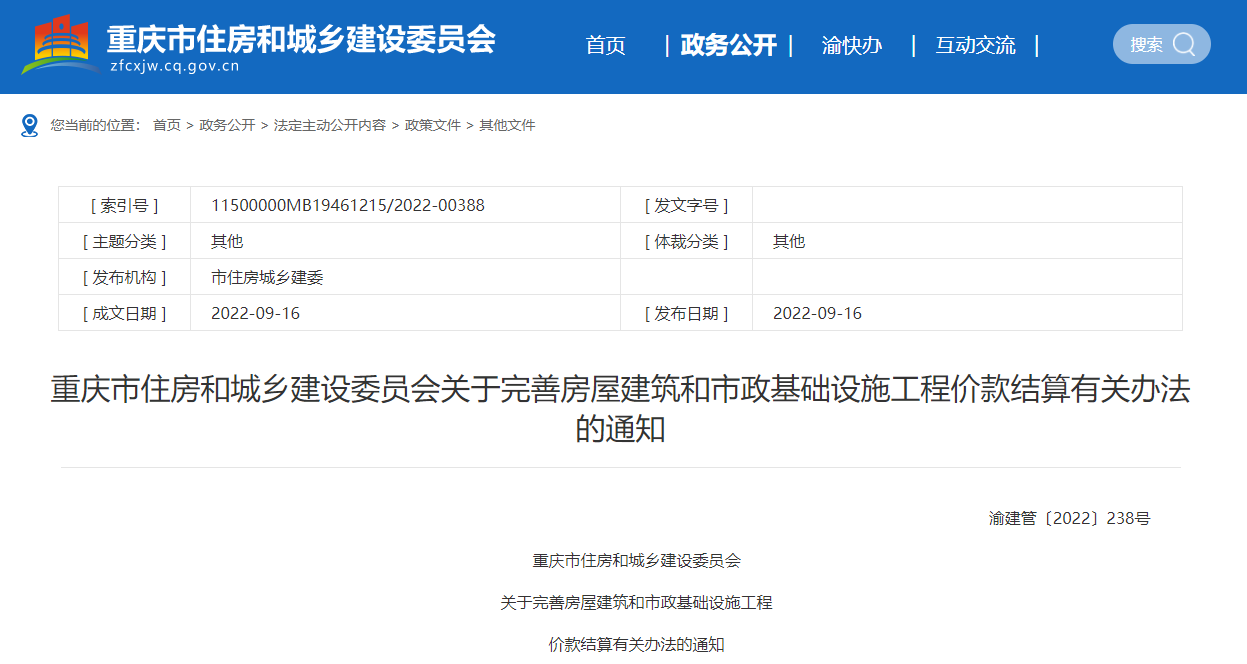Click the document number 渝建管〔2022〕238号
This screenshot has height=664, width=1247.
coord(1070,518)
